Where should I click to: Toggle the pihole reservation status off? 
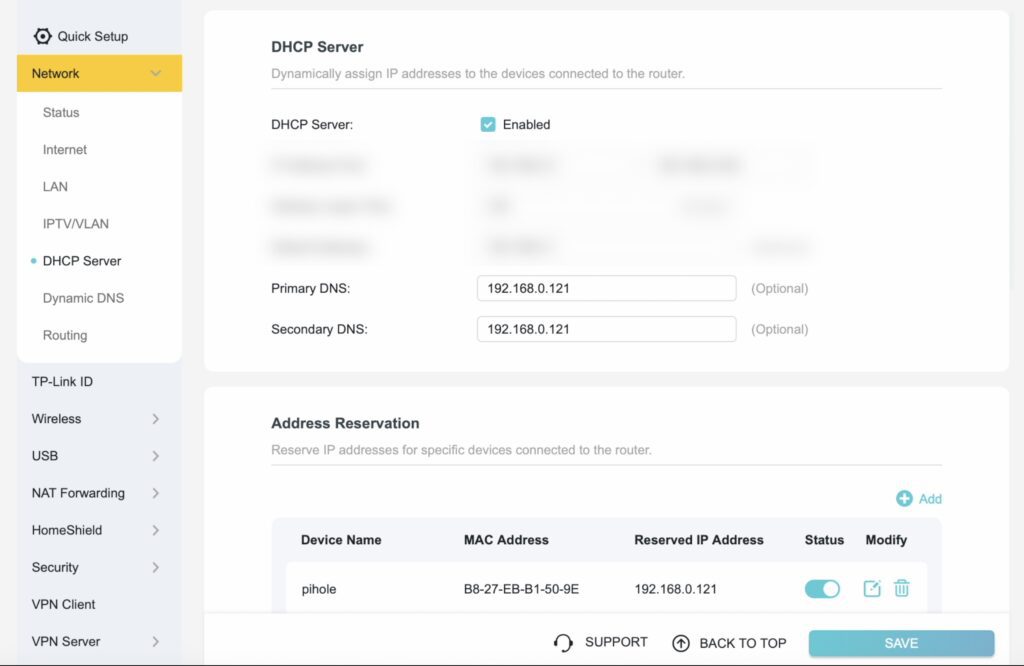pos(822,589)
